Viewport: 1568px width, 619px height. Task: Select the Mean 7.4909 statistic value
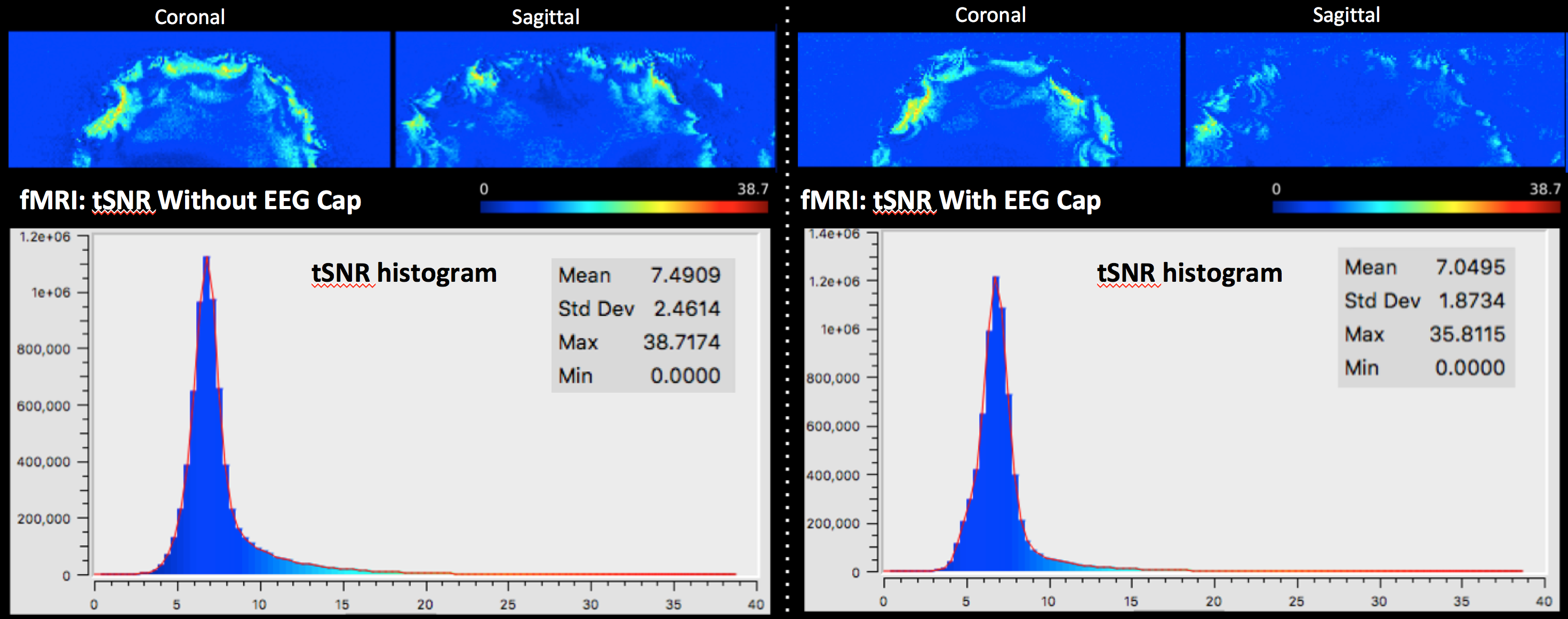[x=685, y=275]
